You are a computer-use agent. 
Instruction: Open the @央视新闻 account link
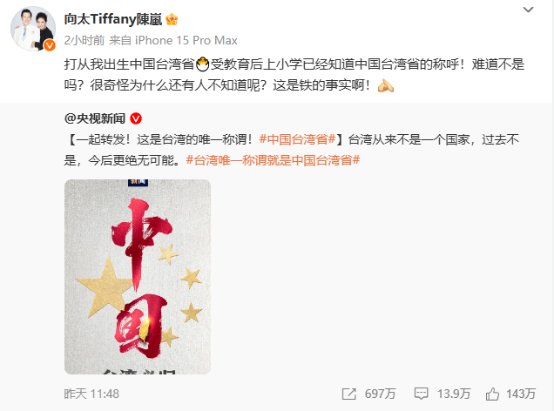(x=95, y=118)
